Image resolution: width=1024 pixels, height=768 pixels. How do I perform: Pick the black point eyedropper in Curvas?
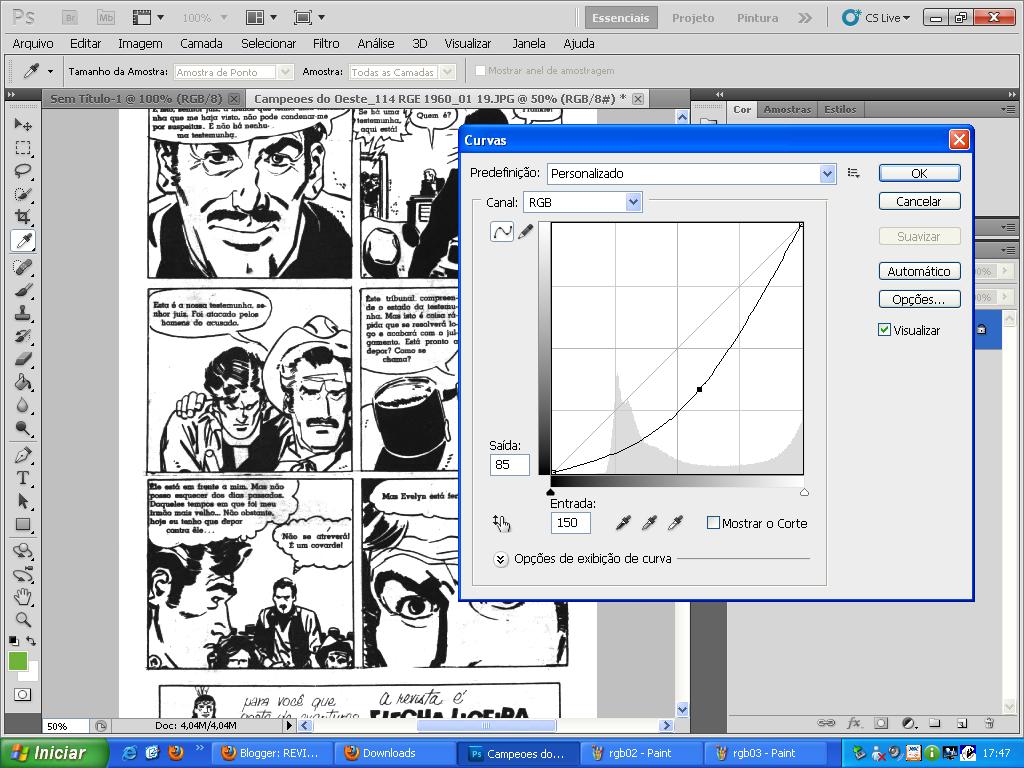[x=623, y=522]
